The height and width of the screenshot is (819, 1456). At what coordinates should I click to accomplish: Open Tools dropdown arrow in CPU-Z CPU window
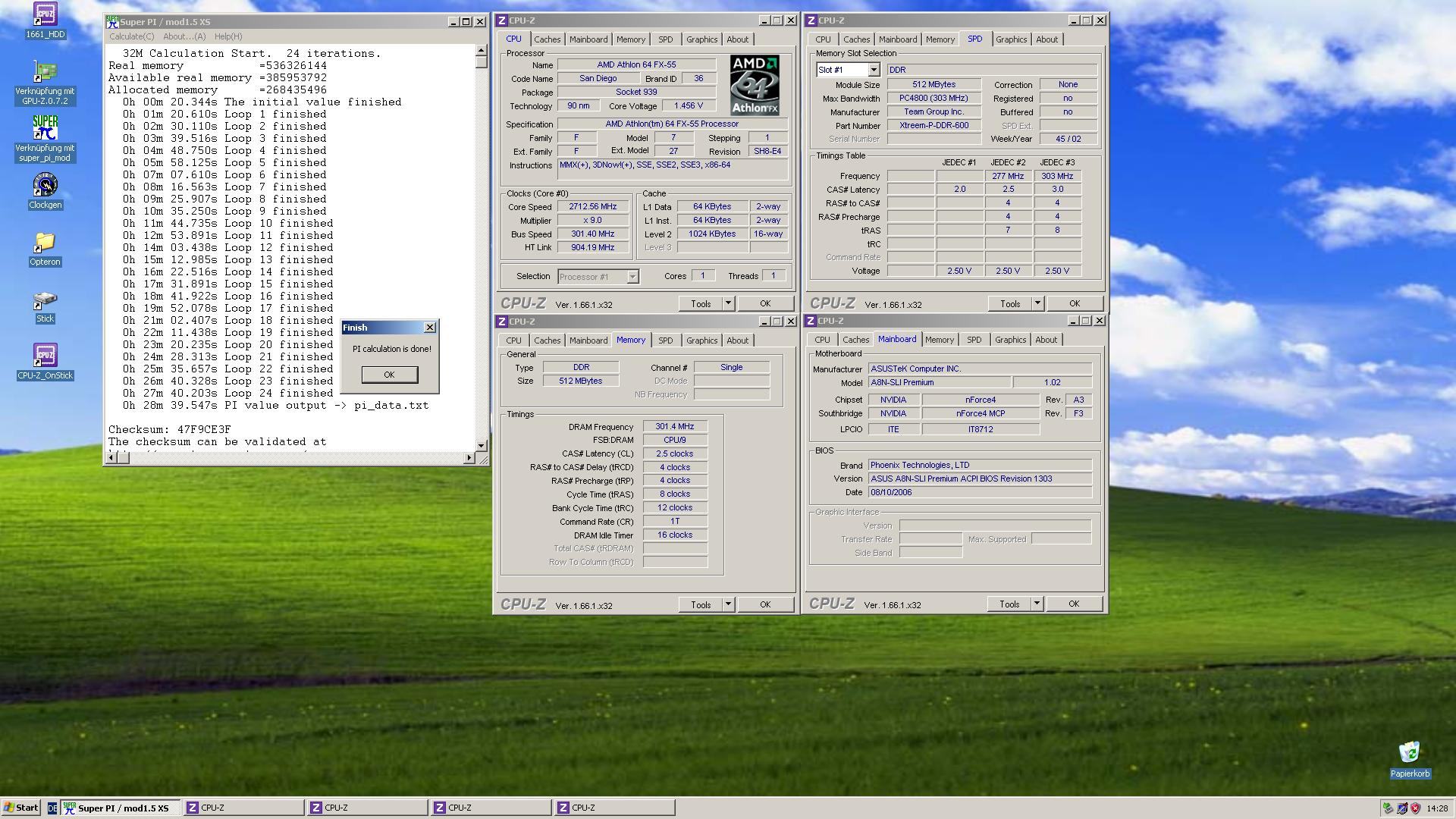728,303
